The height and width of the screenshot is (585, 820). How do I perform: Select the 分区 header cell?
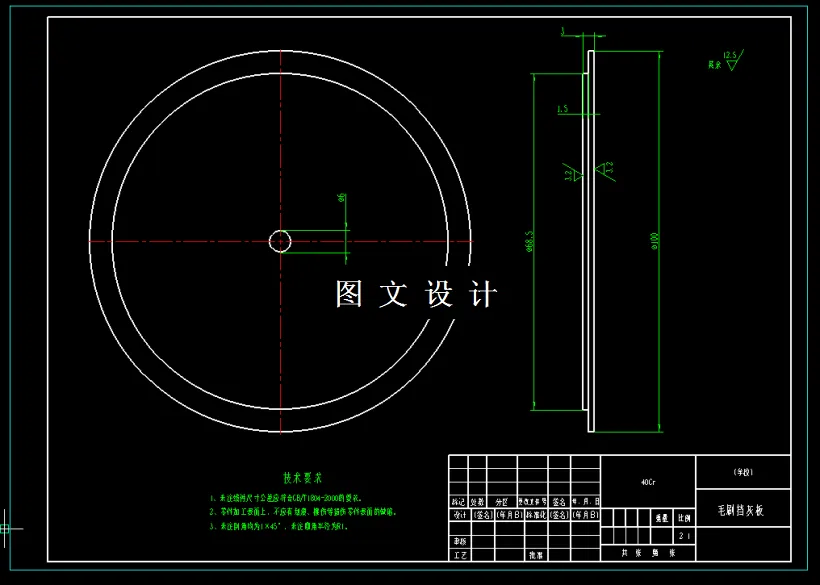pos(502,502)
